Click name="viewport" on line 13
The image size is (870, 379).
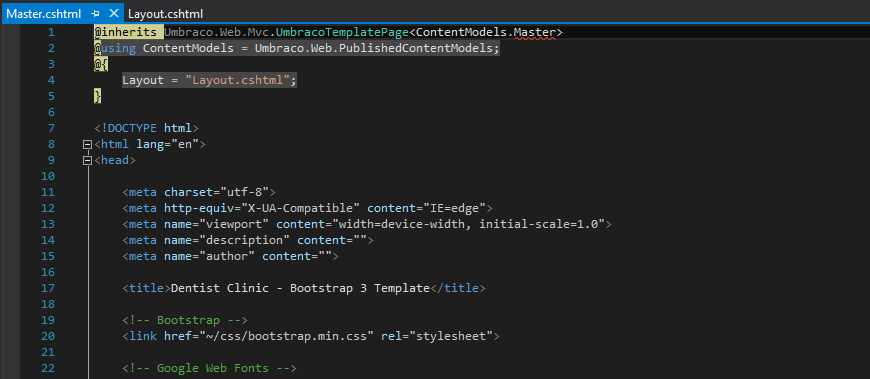(x=216, y=224)
